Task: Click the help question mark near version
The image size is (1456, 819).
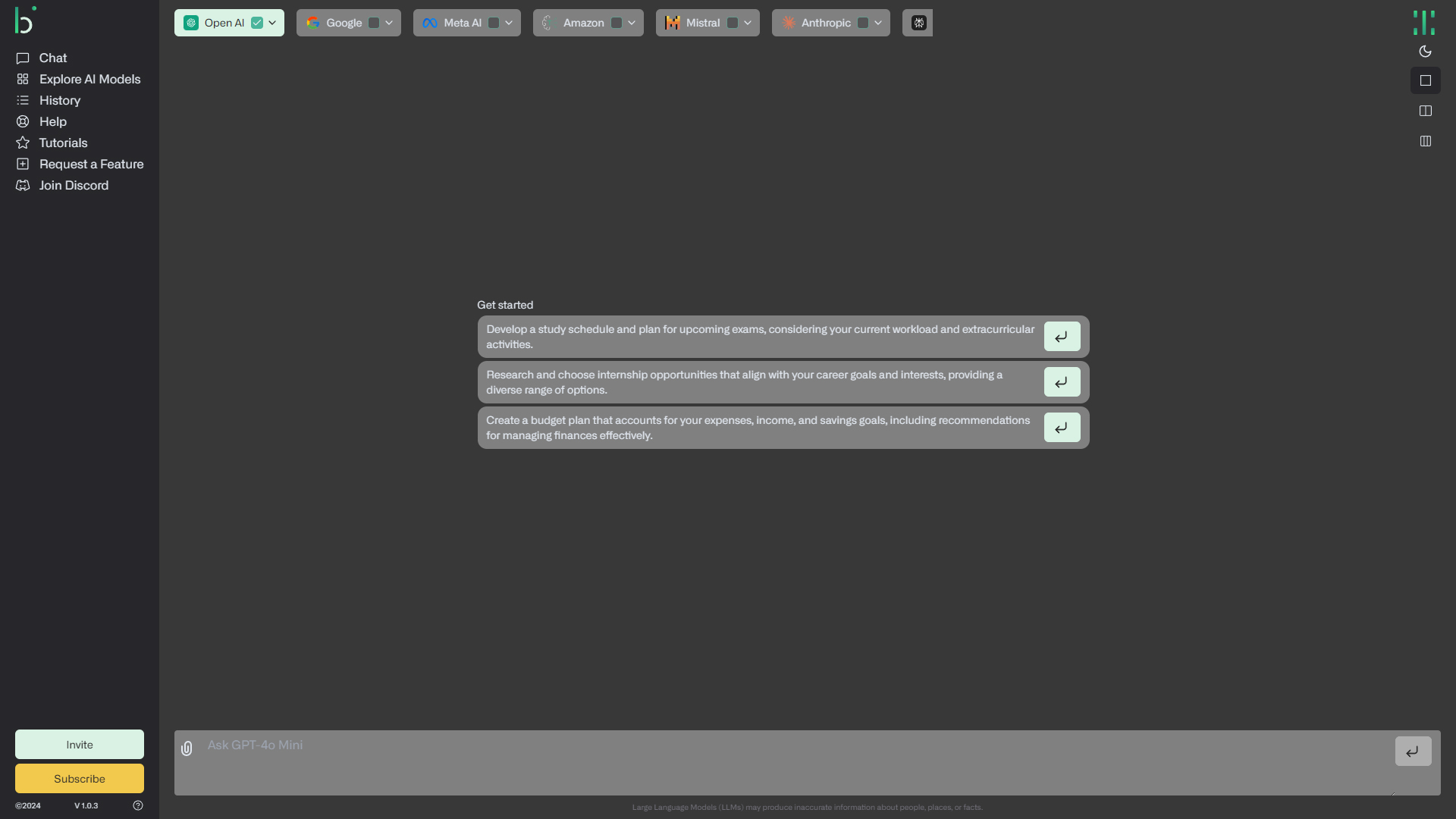Action: (x=138, y=805)
